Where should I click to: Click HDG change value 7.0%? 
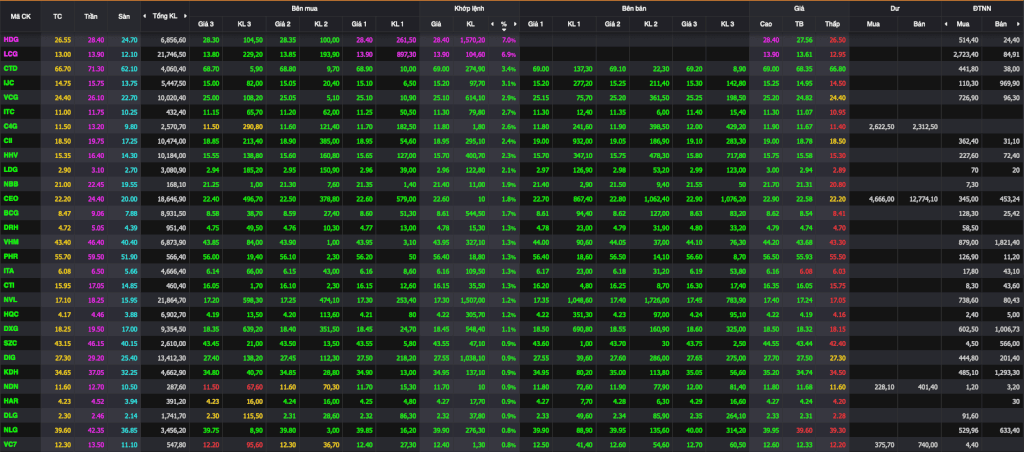pyautogui.click(x=509, y=40)
